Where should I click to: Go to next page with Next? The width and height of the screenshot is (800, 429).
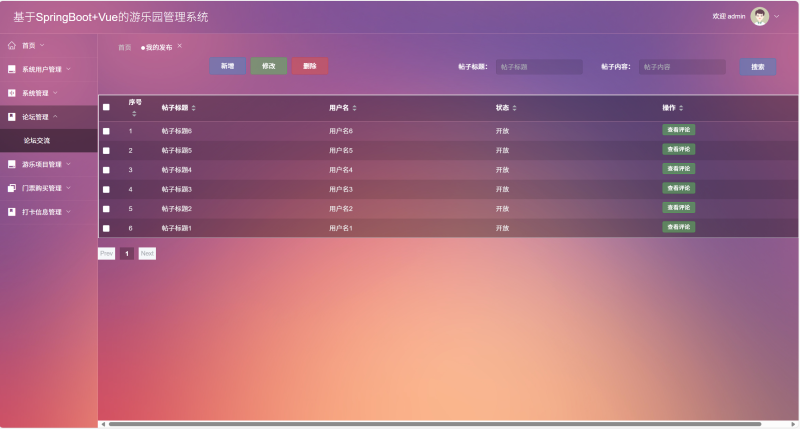coord(147,254)
